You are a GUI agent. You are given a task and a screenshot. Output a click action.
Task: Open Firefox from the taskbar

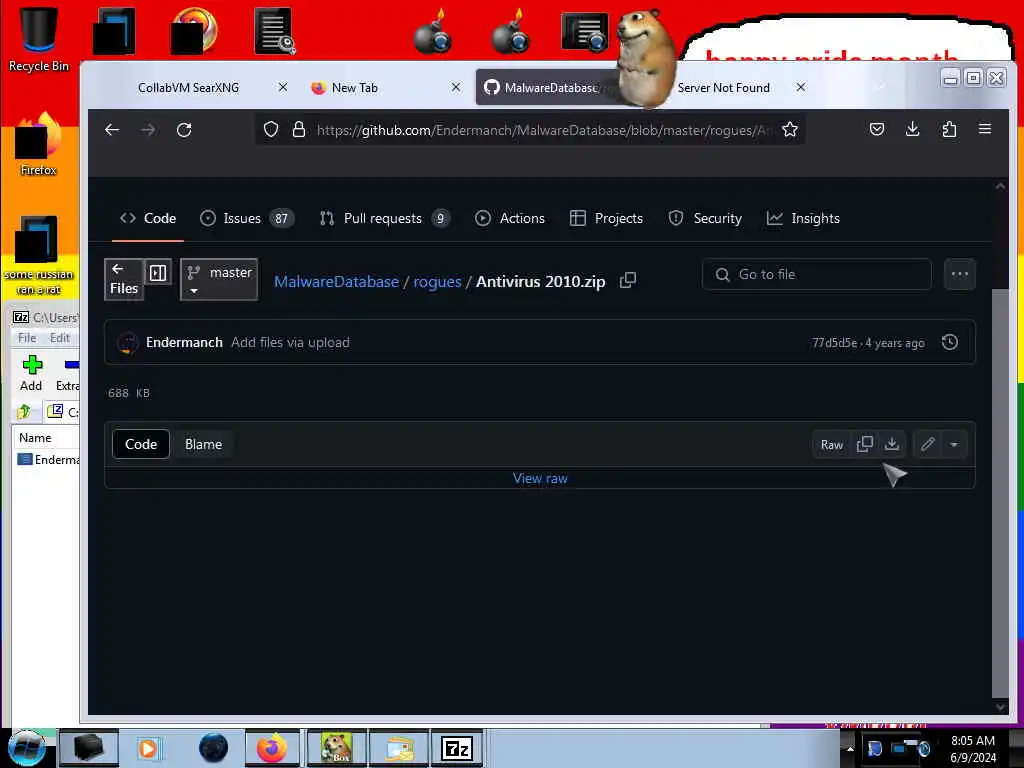pyautogui.click(x=272, y=748)
